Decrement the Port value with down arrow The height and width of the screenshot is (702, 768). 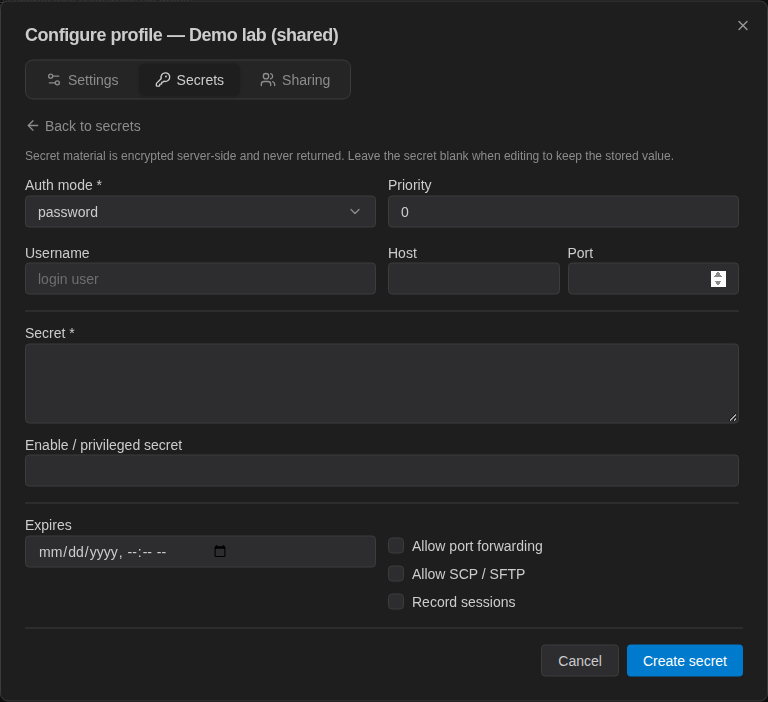pos(718,283)
